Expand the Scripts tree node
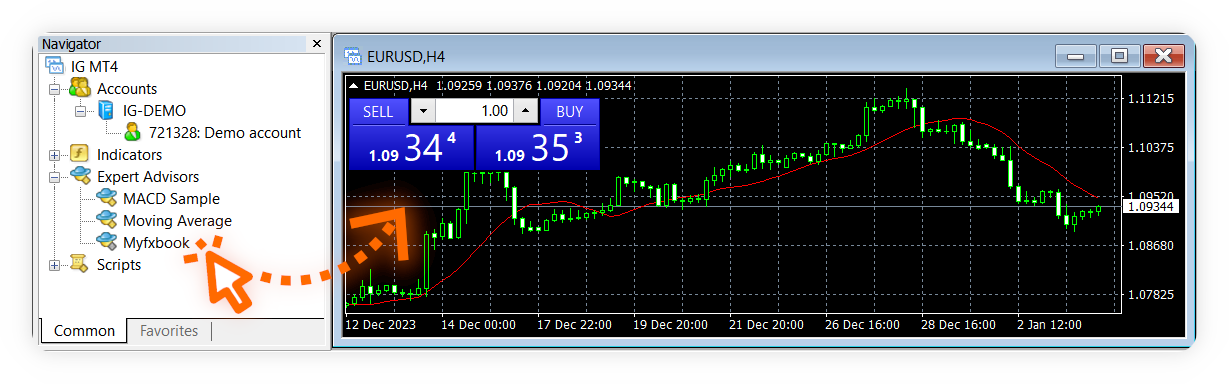Screen dimensions: 1229x384 click(x=54, y=265)
